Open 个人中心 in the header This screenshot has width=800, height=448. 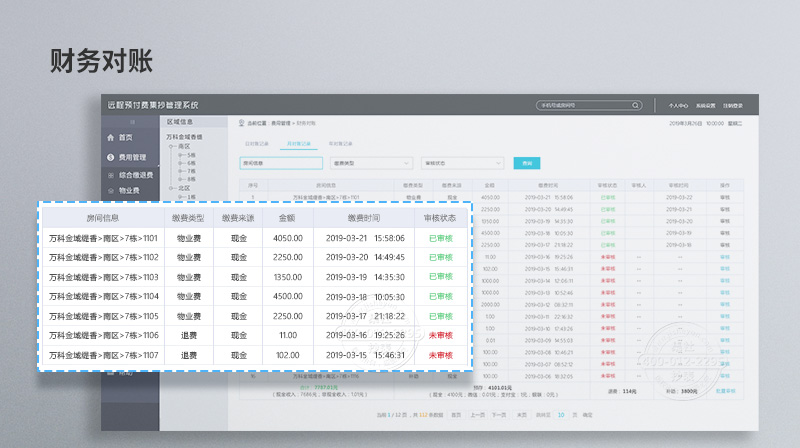(x=678, y=105)
